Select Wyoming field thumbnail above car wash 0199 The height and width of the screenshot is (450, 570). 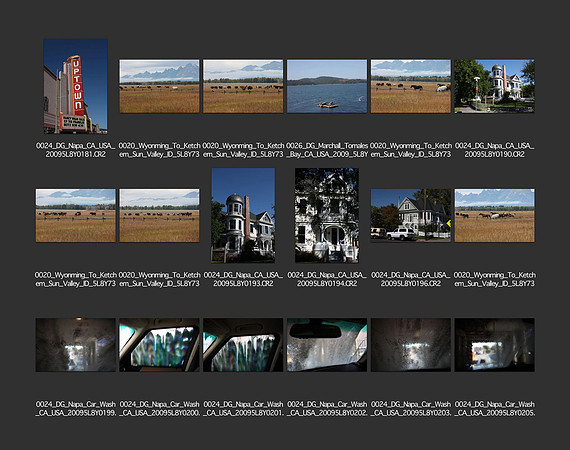point(76,215)
